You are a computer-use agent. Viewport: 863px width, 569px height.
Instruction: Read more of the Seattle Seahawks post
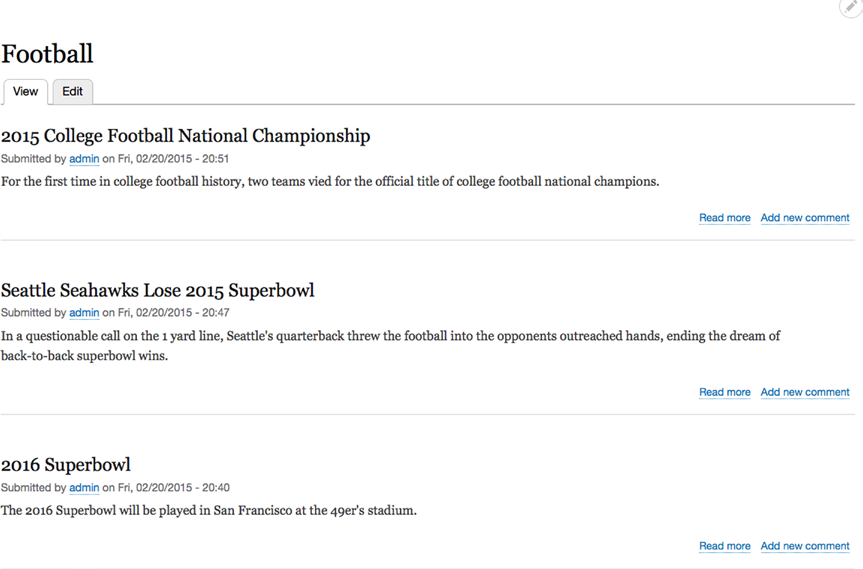coord(725,392)
